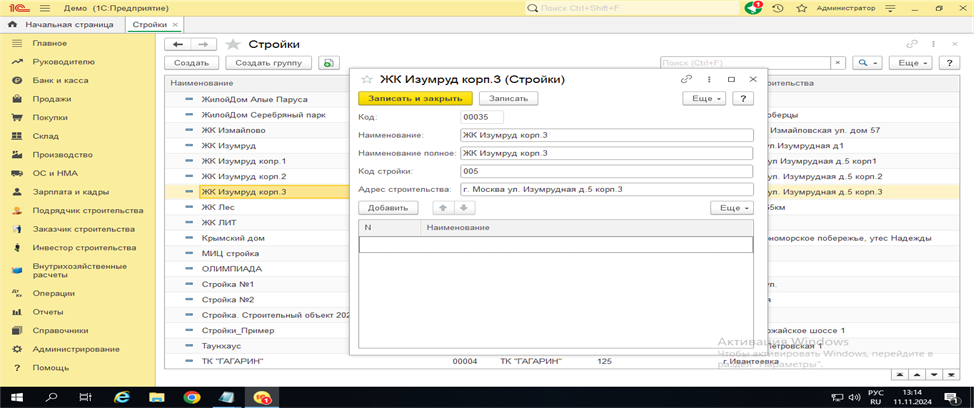Click the back arrow in Стройки list

178,45
